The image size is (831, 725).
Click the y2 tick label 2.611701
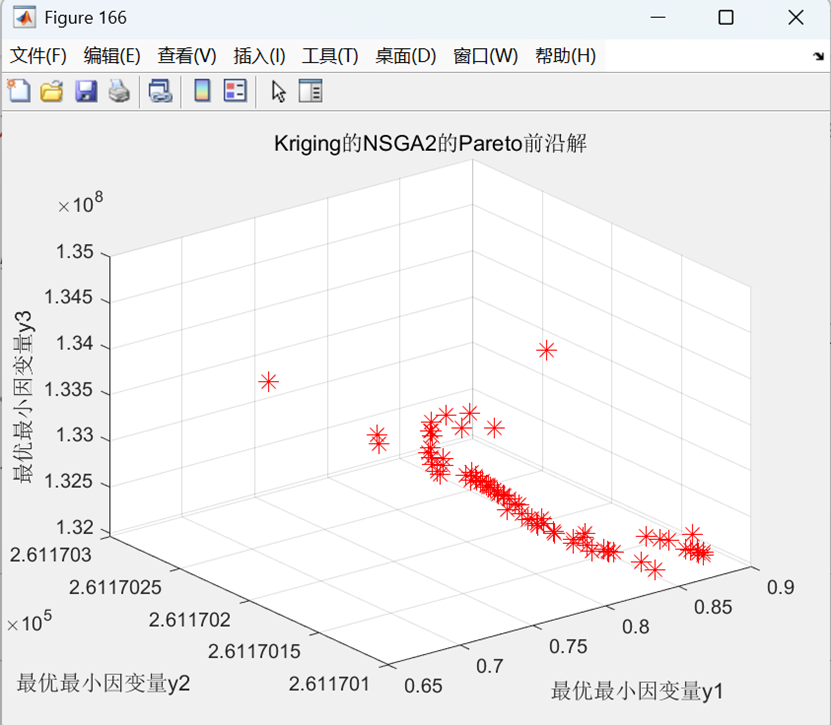[x=329, y=684]
